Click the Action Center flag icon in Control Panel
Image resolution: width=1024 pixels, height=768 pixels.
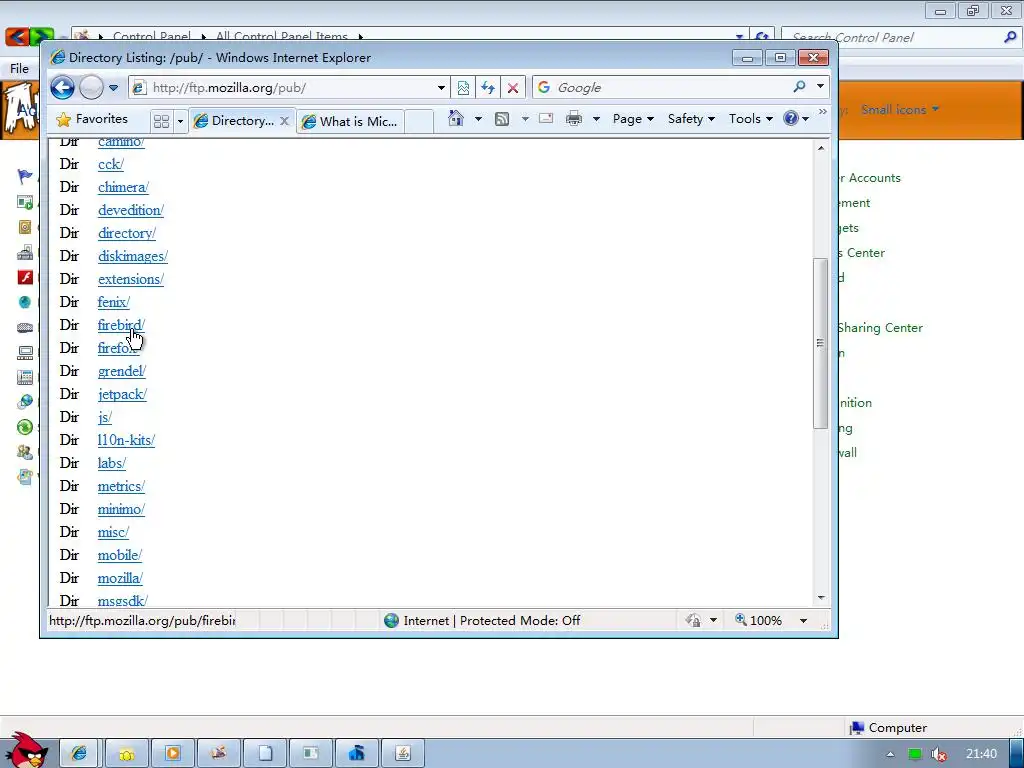click(25, 176)
